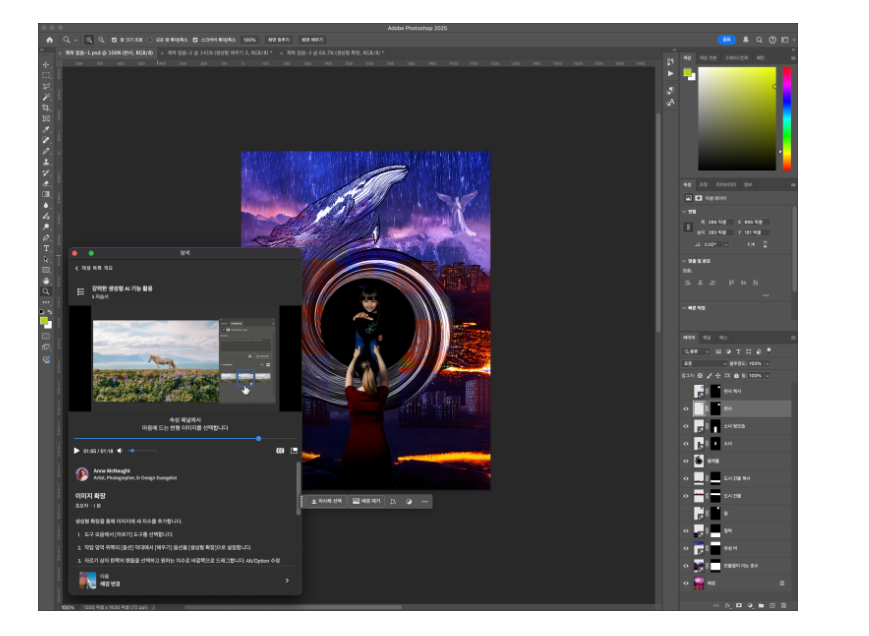Hide the 도시 건물 복사 layer
The height and width of the screenshot is (636, 869).
[x=686, y=478]
